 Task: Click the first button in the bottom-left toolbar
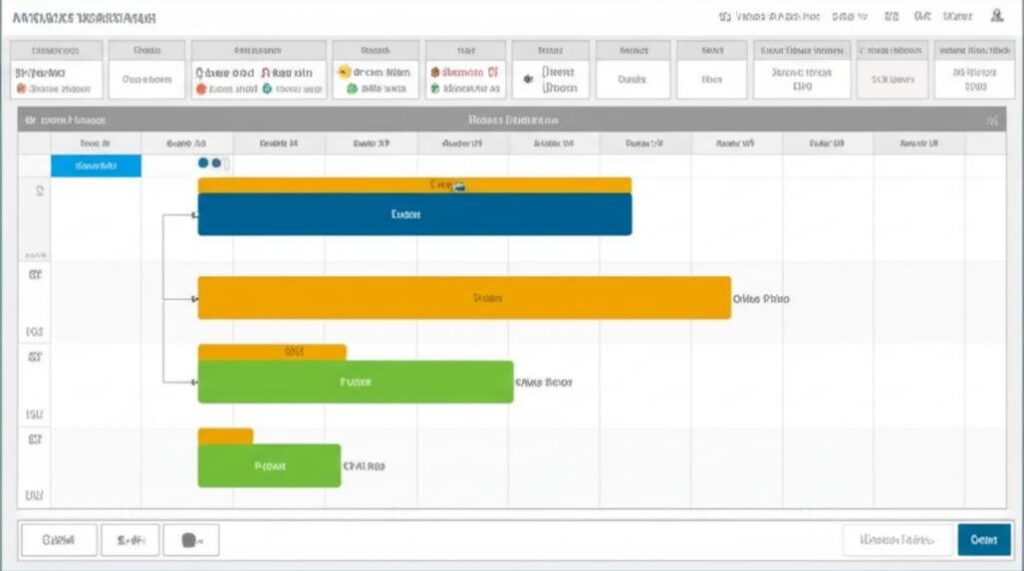point(59,540)
